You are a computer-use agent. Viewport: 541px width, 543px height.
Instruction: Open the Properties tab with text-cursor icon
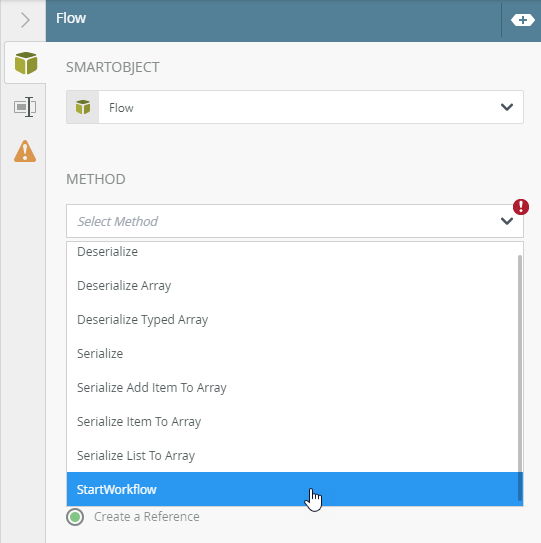[25, 107]
